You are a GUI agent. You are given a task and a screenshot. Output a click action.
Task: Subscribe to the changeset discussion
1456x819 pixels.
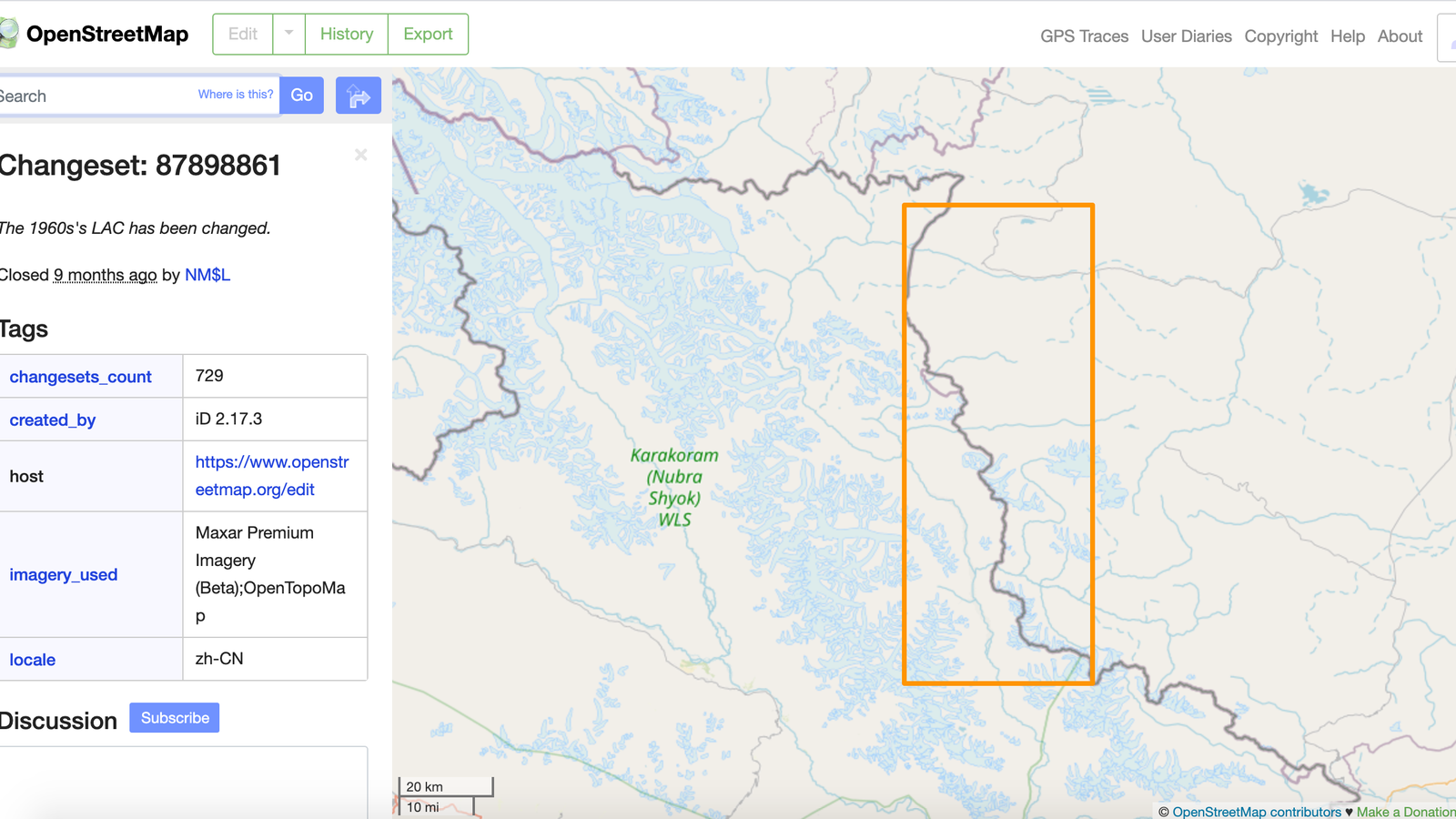pyautogui.click(x=174, y=717)
